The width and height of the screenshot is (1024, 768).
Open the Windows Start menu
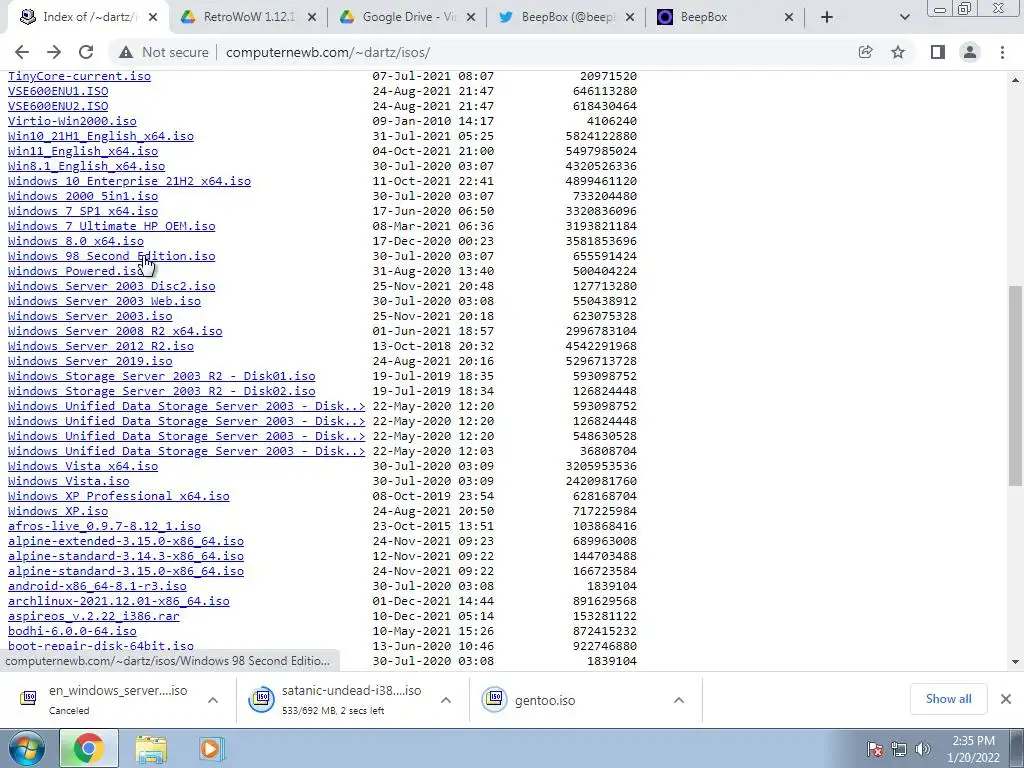(26, 748)
